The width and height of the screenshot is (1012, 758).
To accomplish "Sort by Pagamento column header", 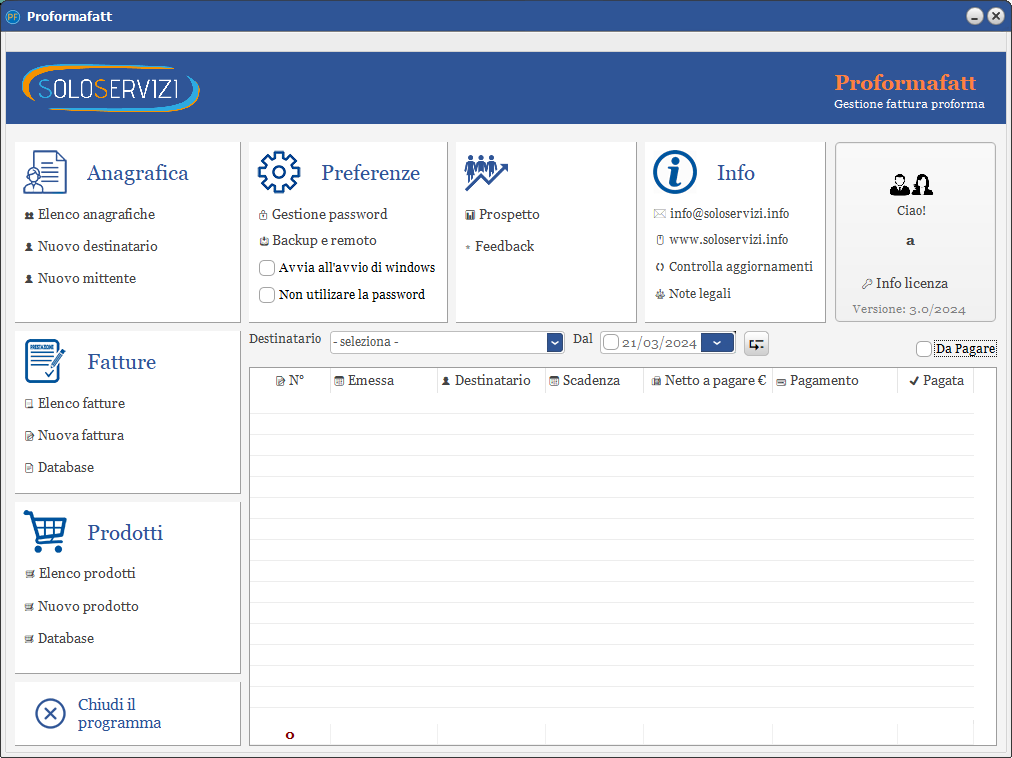I will [x=835, y=381].
